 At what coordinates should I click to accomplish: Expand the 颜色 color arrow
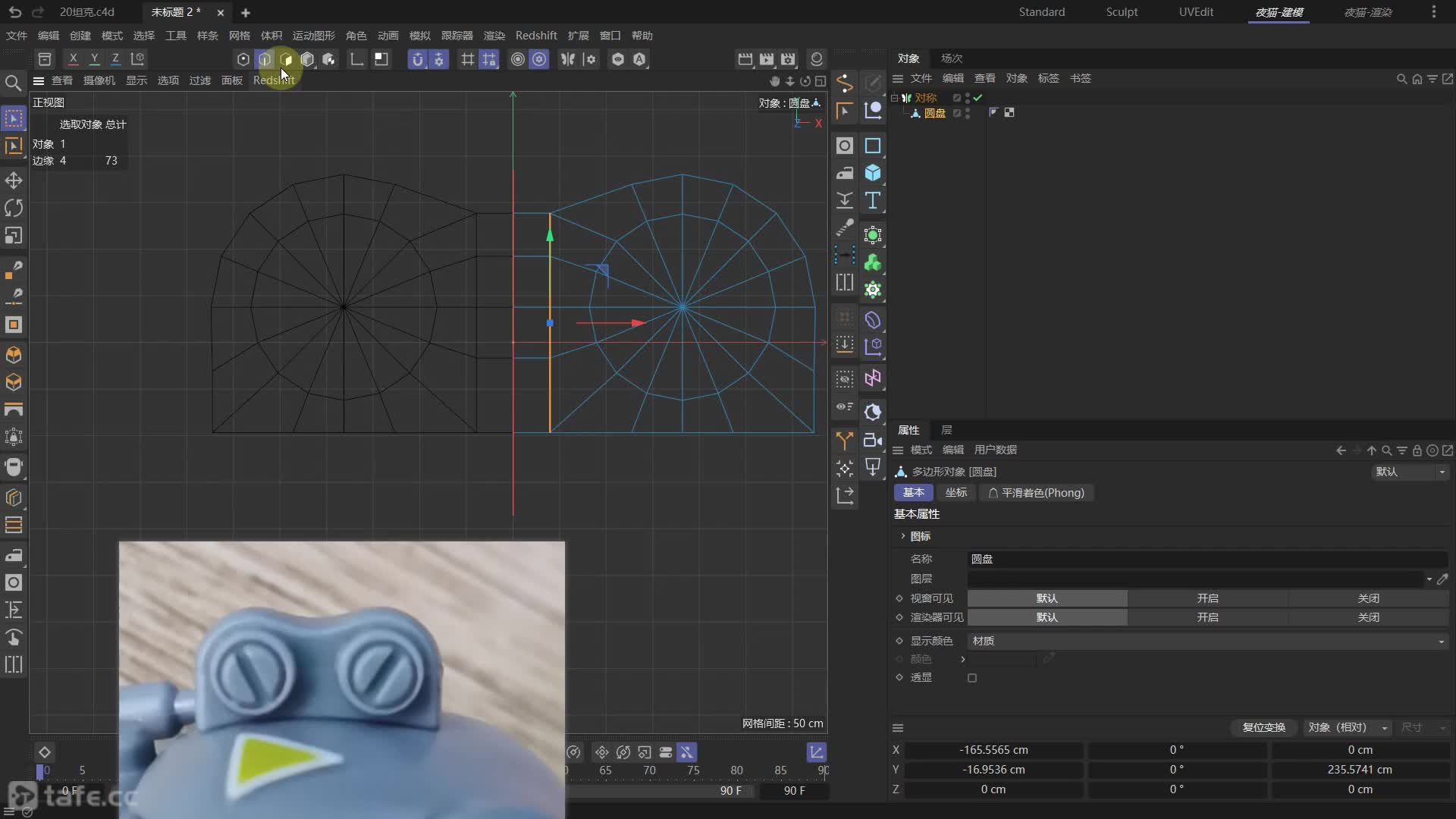[x=963, y=660]
